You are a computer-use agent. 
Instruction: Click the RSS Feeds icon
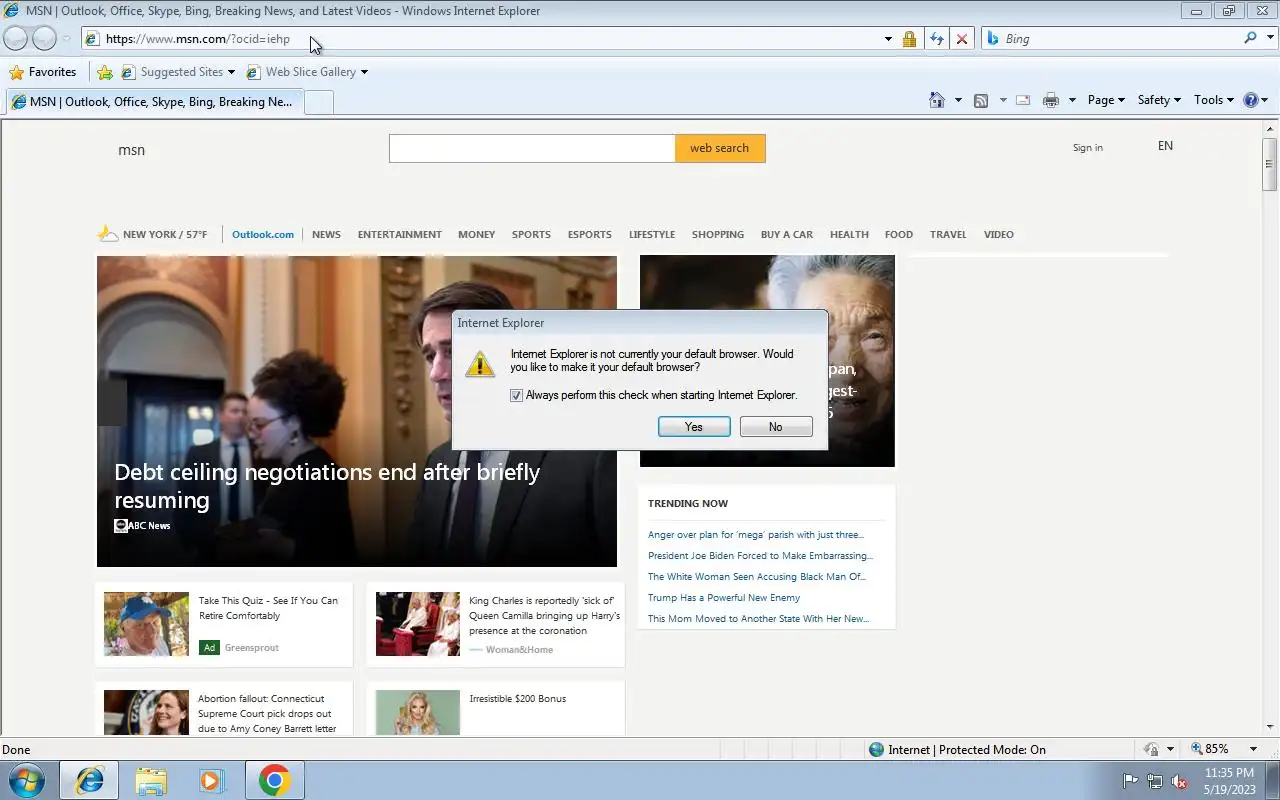point(981,100)
